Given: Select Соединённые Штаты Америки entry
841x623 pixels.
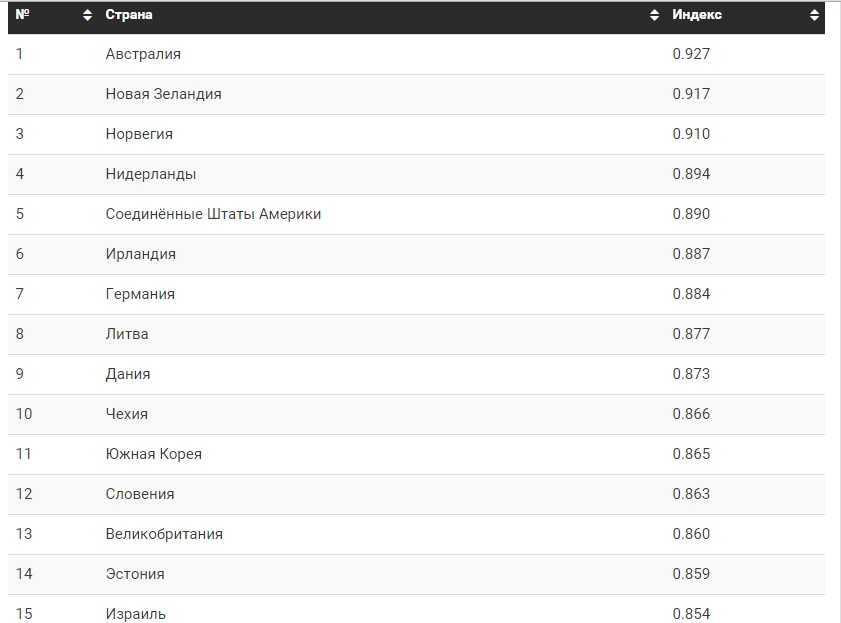Looking at the screenshot, I should 213,214.
